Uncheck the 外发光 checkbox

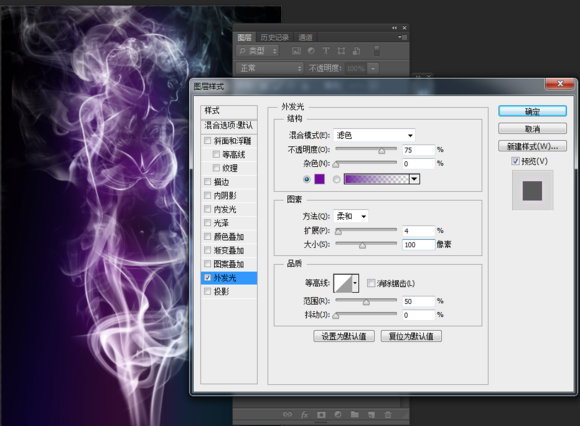pyautogui.click(x=208, y=278)
